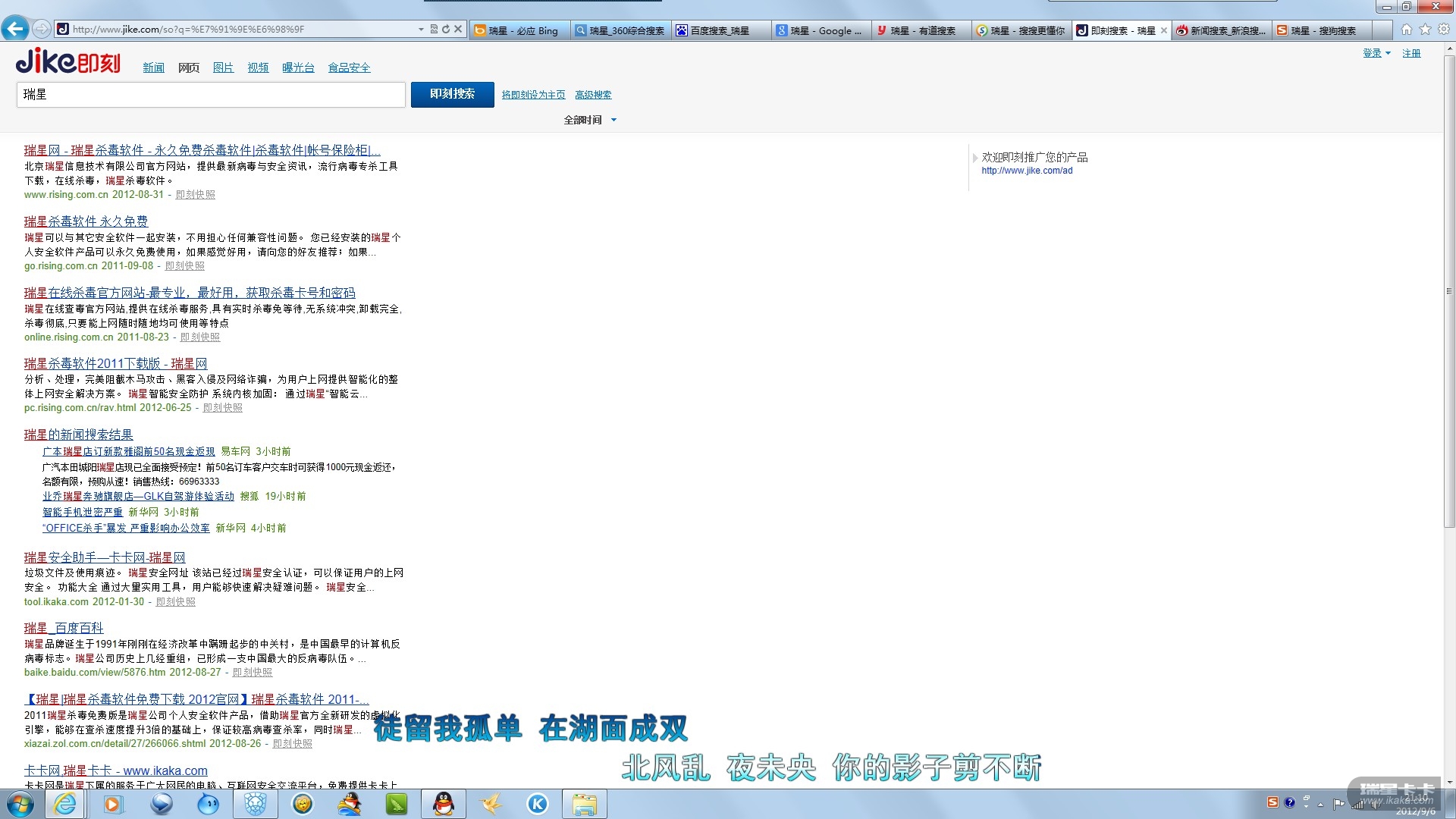Click the favorites star icon
This screenshot has height=819, width=1456.
click(x=1425, y=30)
